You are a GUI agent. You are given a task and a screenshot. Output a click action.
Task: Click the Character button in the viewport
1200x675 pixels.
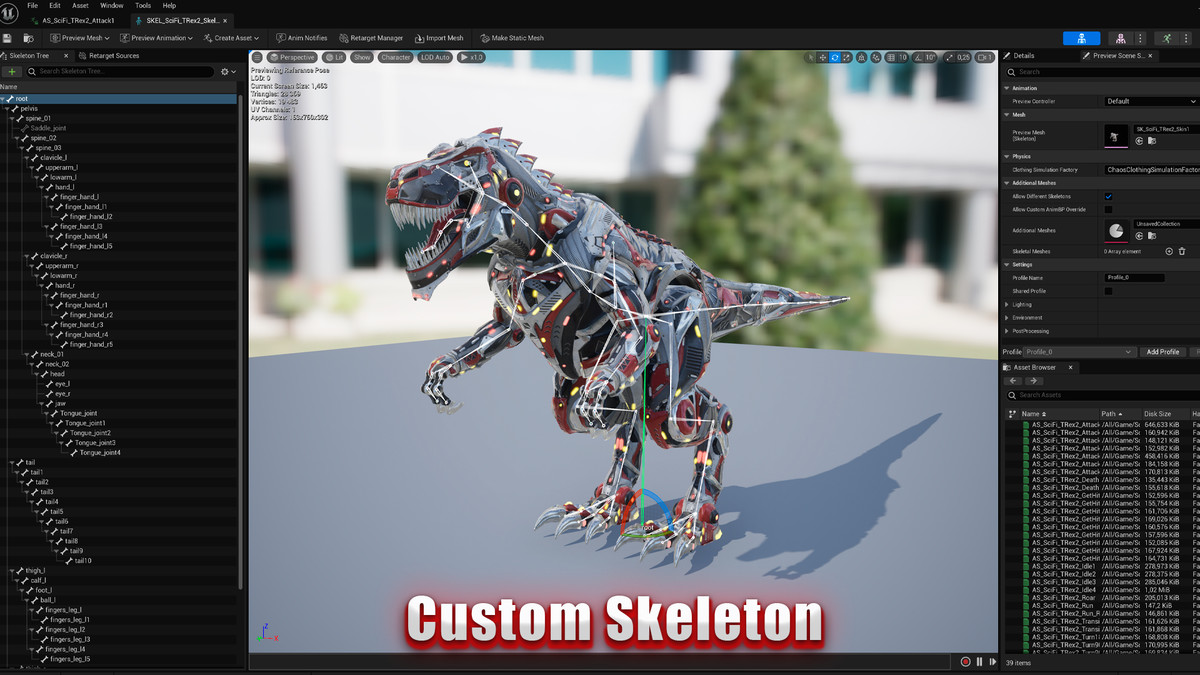coord(395,57)
